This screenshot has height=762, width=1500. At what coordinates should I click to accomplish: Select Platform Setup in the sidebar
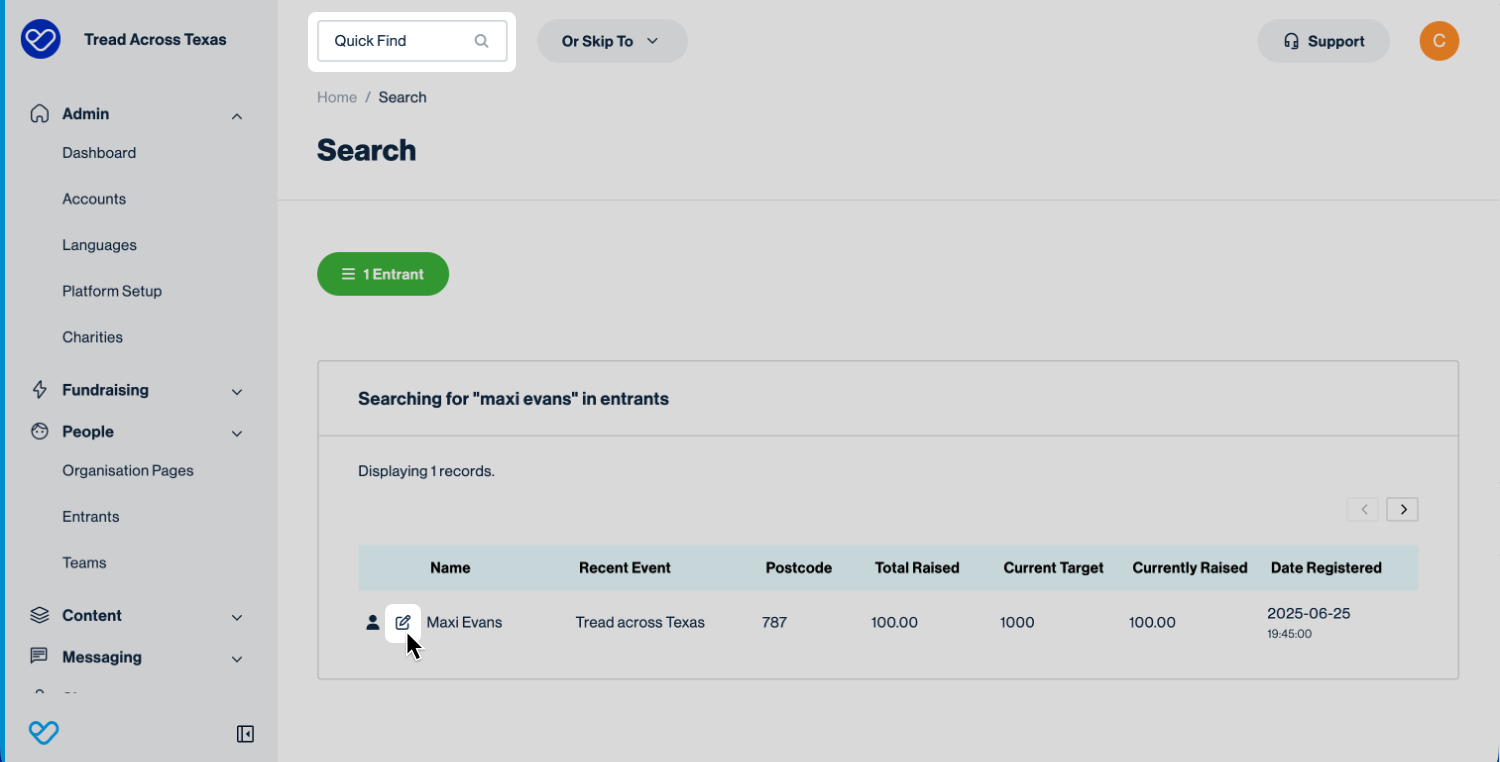[x=112, y=291]
